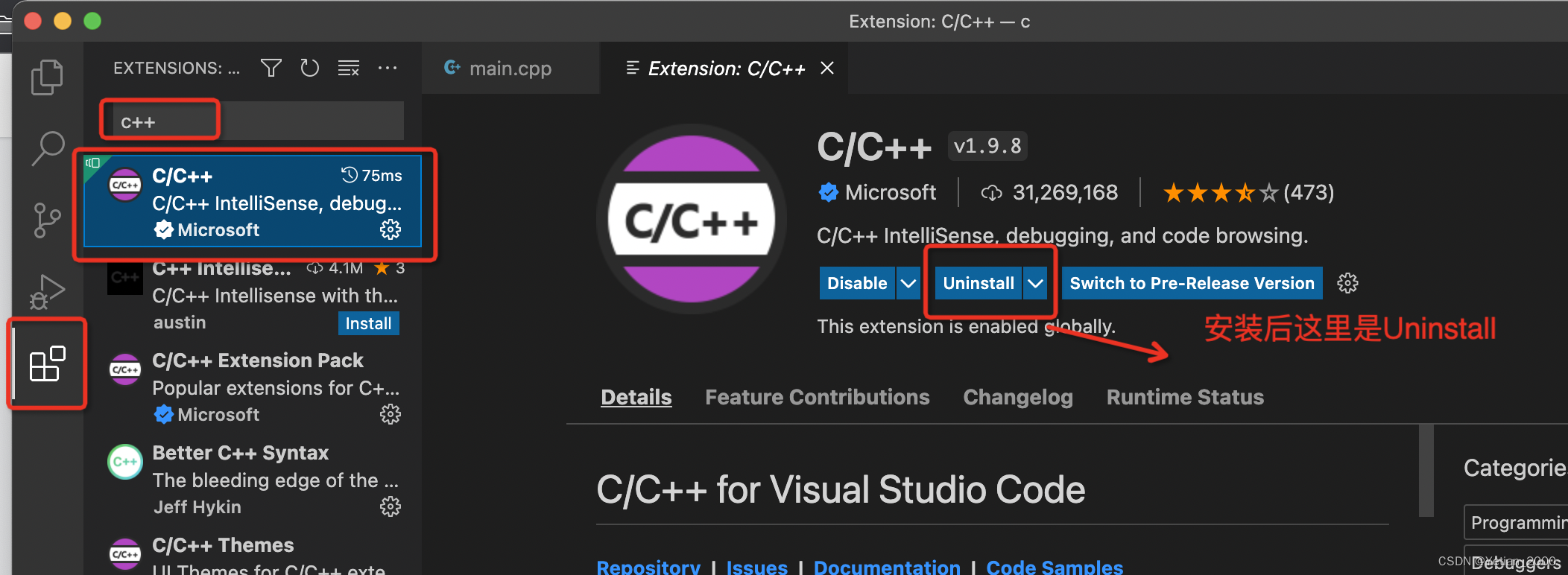1568x575 pixels.
Task: Refresh the extensions list
Action: click(309, 69)
